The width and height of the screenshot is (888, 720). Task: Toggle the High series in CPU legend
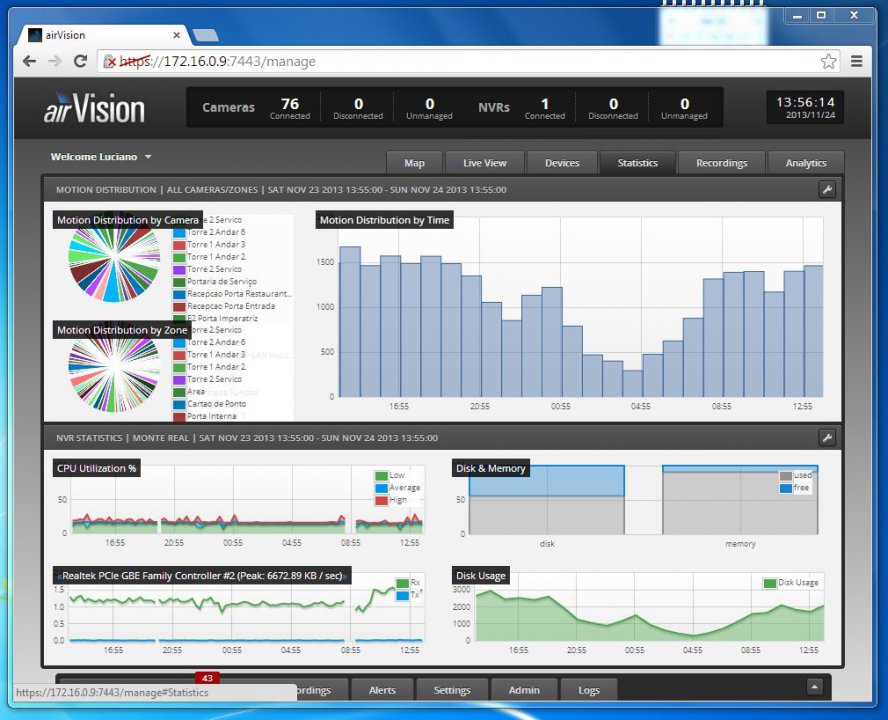tap(381, 500)
